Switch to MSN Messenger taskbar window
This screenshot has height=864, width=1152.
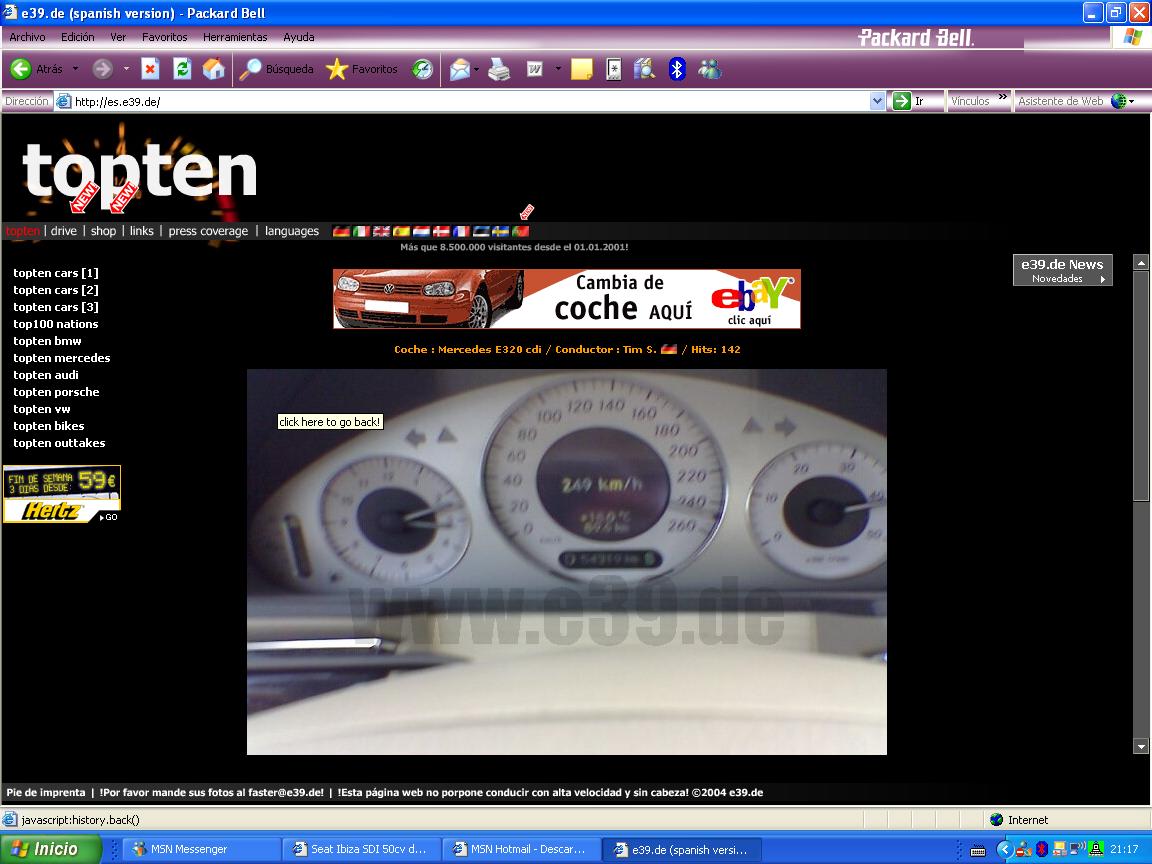coord(200,849)
